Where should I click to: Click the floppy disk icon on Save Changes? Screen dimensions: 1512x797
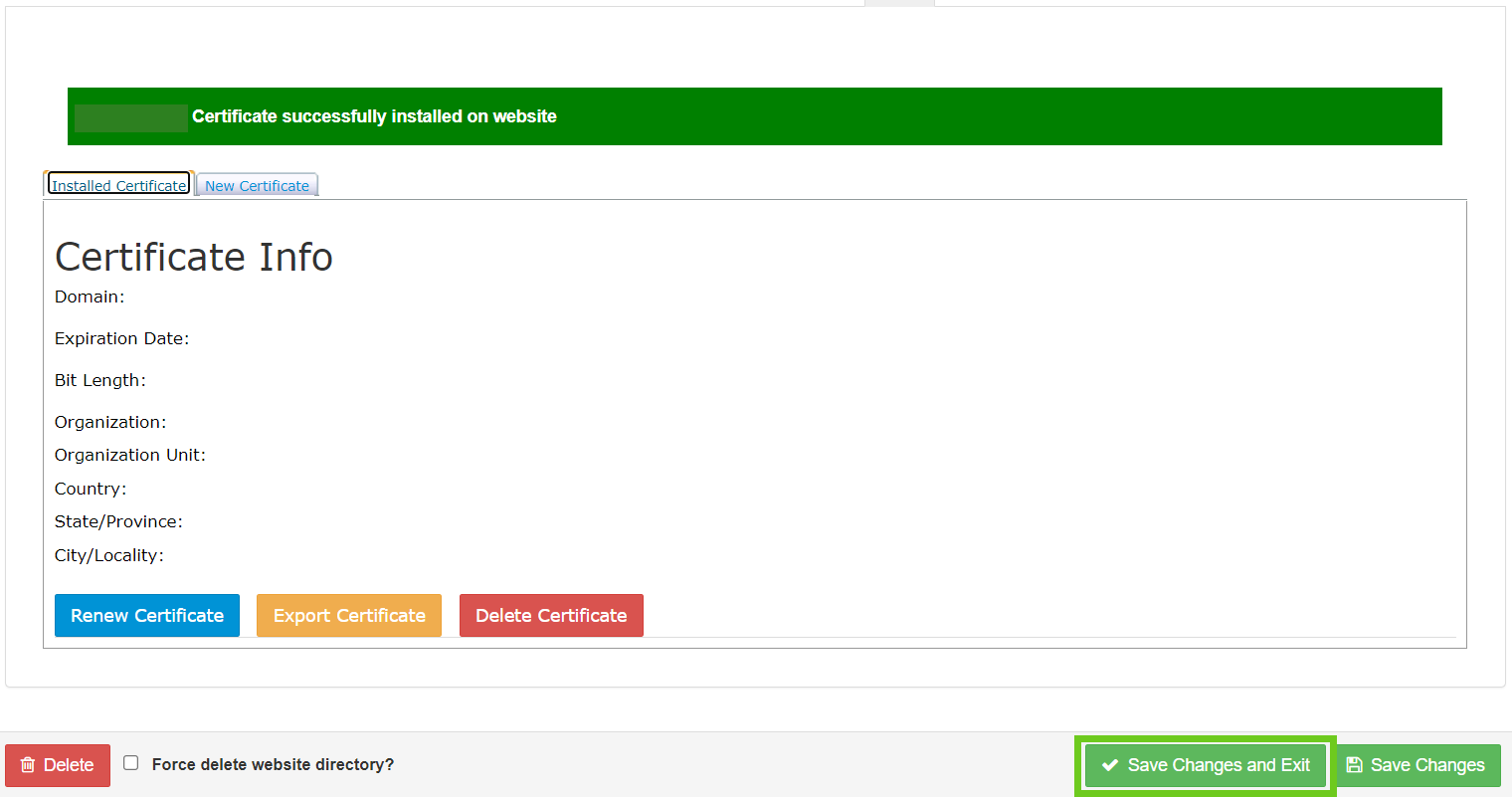point(1354,765)
